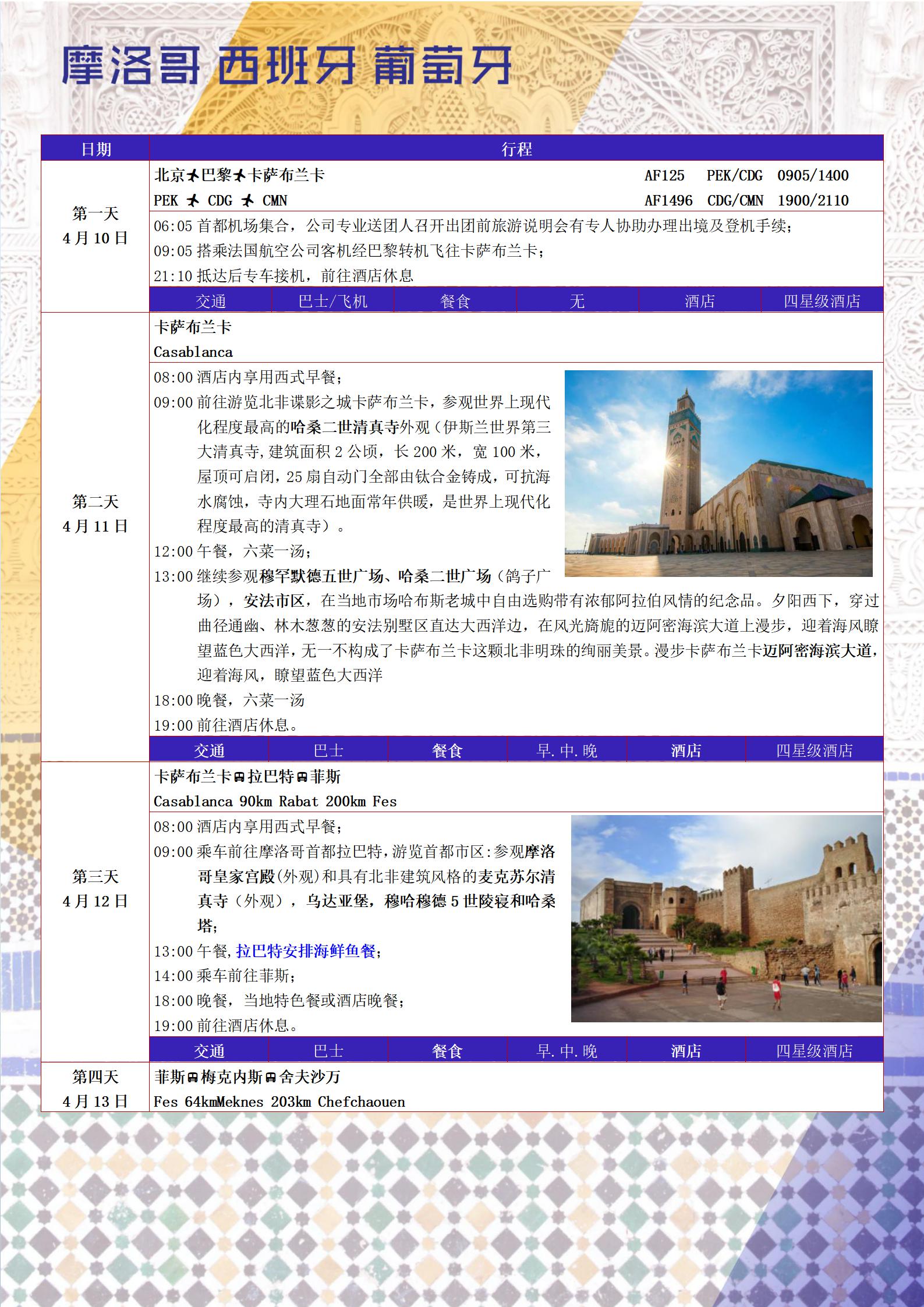Click the 18:00 晚餐，六菜一汤 line
The image size is (924, 1307).
[x=229, y=700]
